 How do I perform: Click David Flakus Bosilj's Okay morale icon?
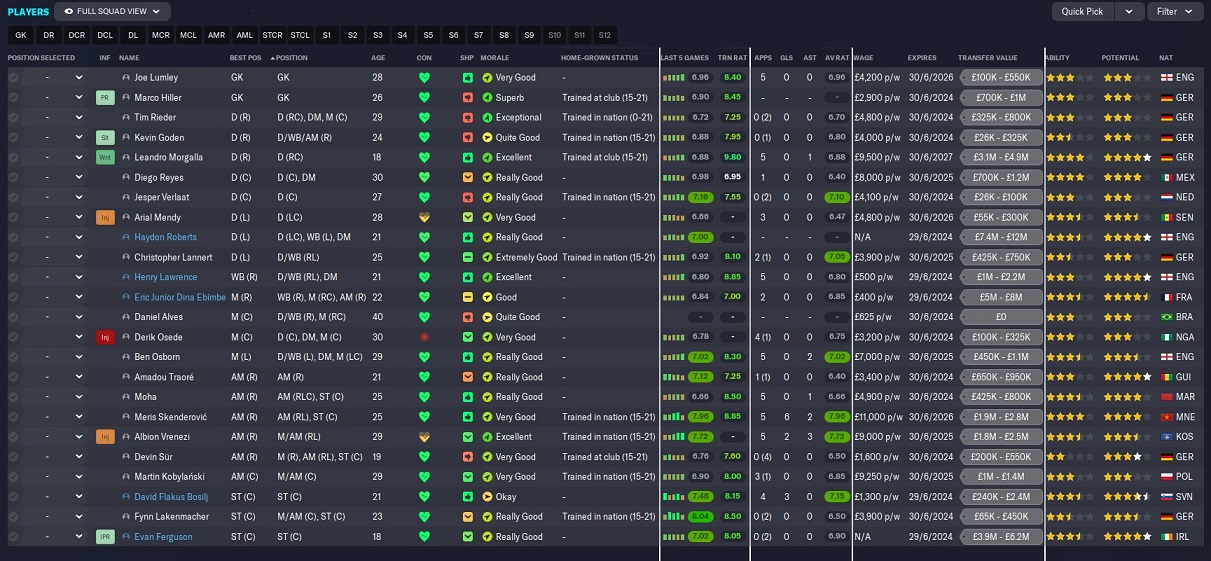(x=487, y=497)
